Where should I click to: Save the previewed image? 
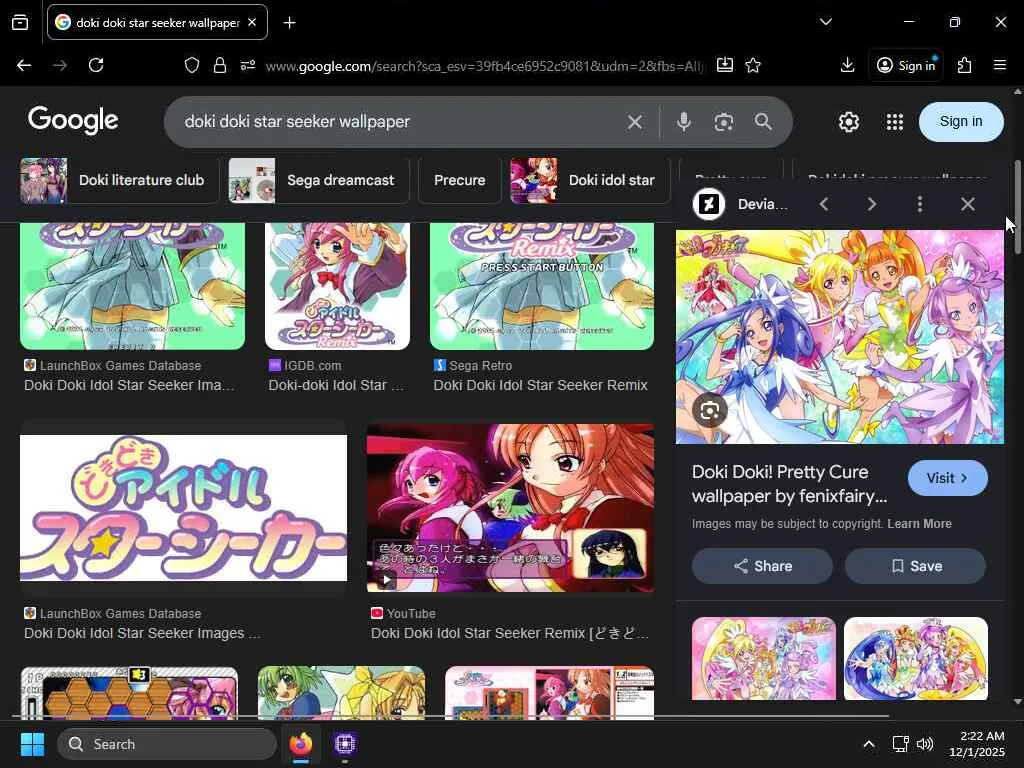(915, 566)
